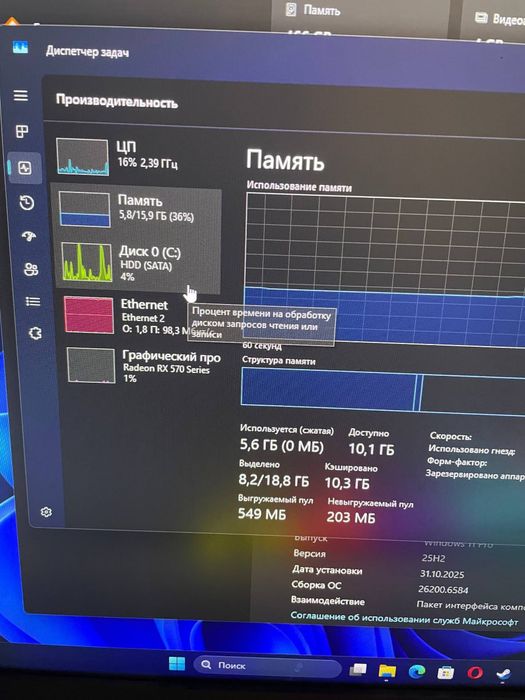Open the Details list icon in sidebar
Screen dimensions: 525x700
(x=33, y=302)
